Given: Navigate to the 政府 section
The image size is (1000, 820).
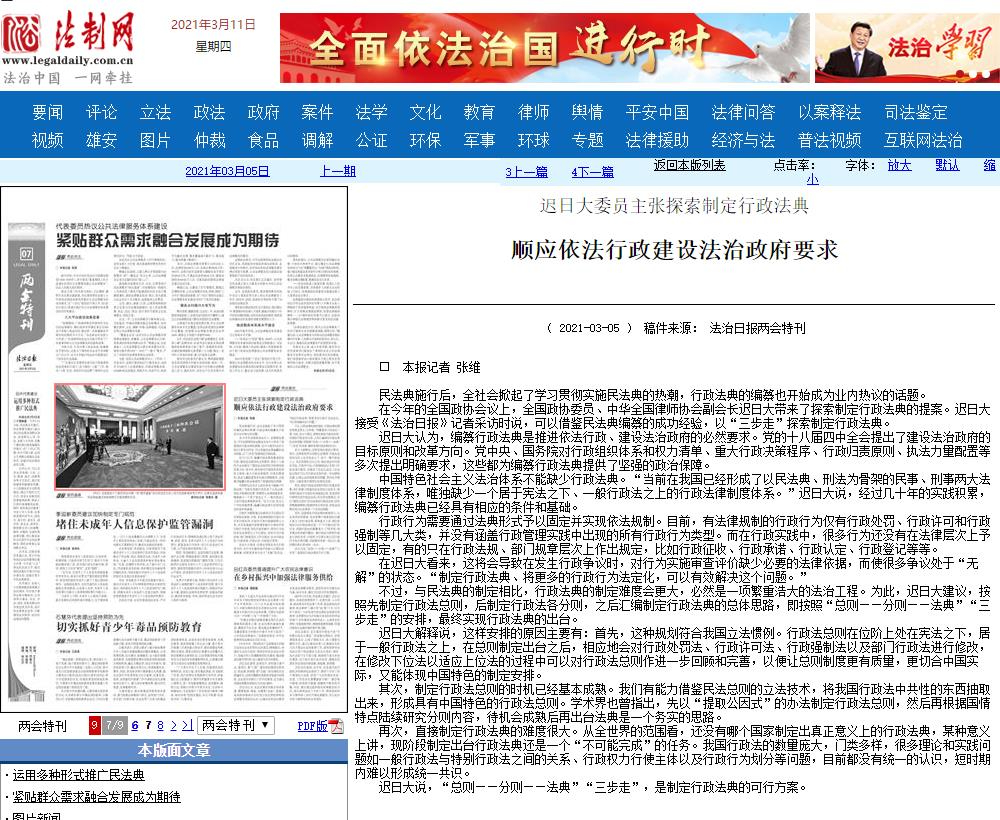Looking at the screenshot, I should 263,112.
